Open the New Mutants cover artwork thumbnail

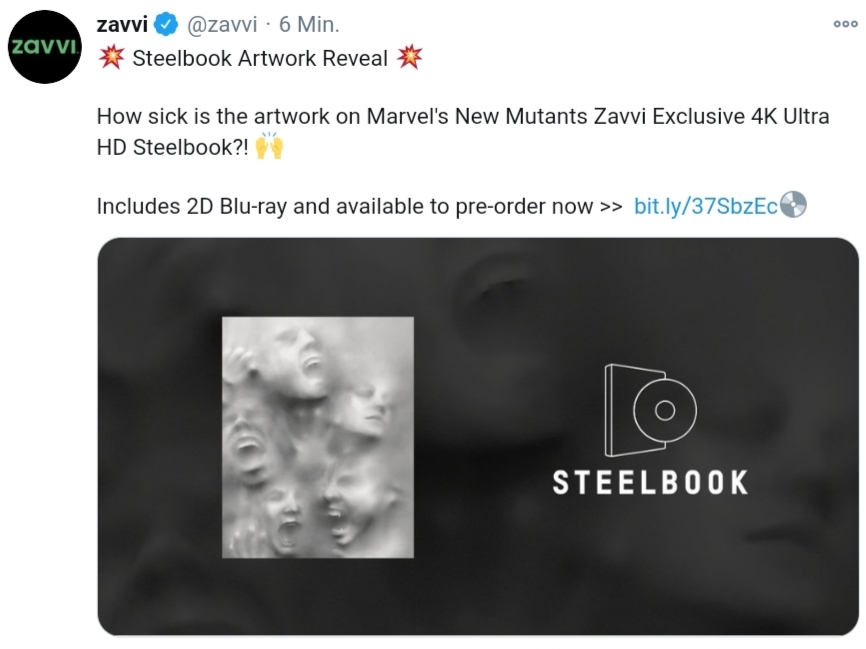pos(318,437)
